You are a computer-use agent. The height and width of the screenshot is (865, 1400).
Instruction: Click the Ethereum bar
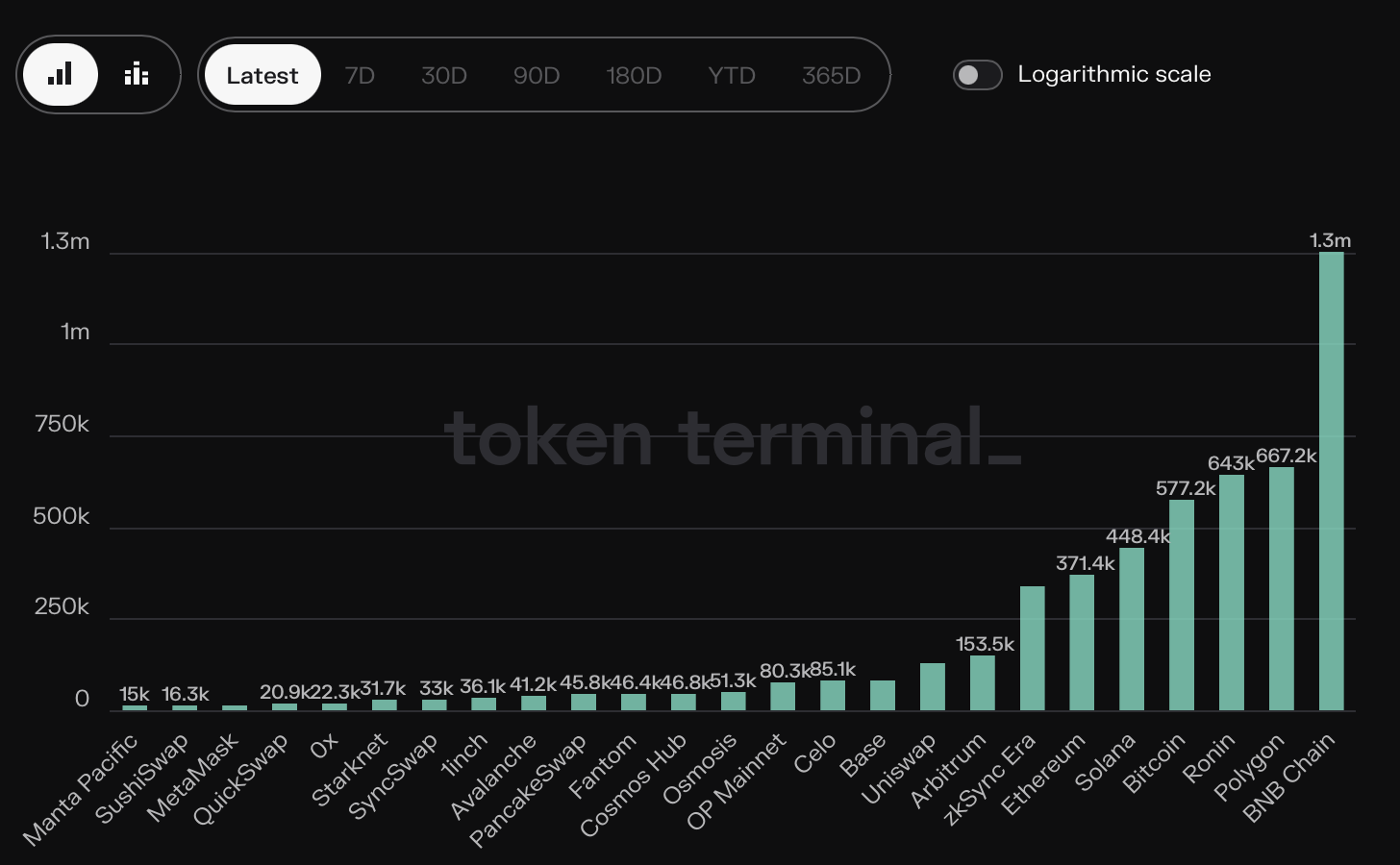coord(1082,643)
